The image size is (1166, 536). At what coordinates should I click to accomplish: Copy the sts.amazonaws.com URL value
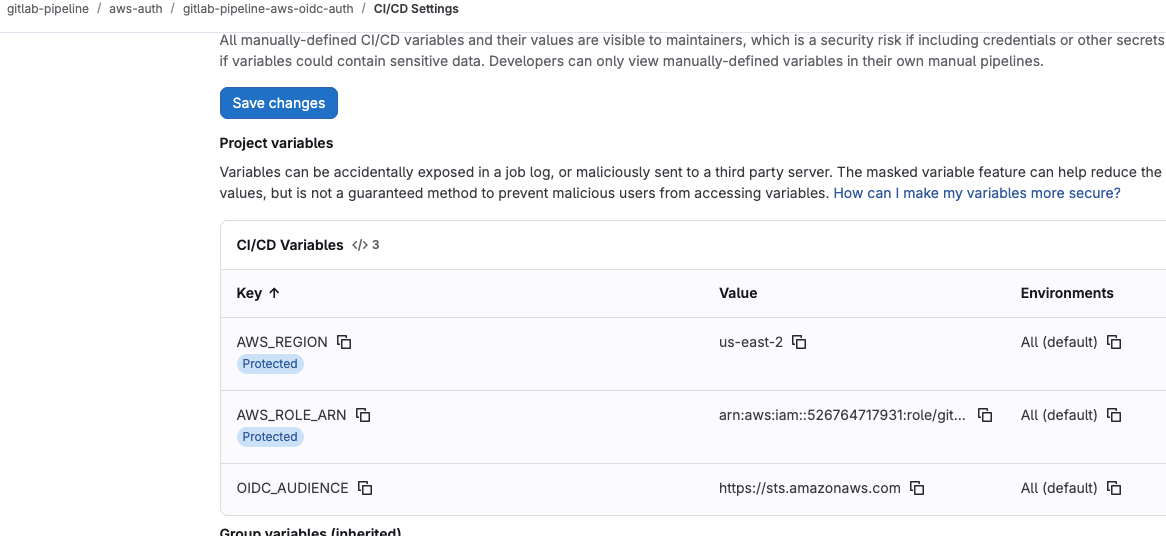pos(917,488)
